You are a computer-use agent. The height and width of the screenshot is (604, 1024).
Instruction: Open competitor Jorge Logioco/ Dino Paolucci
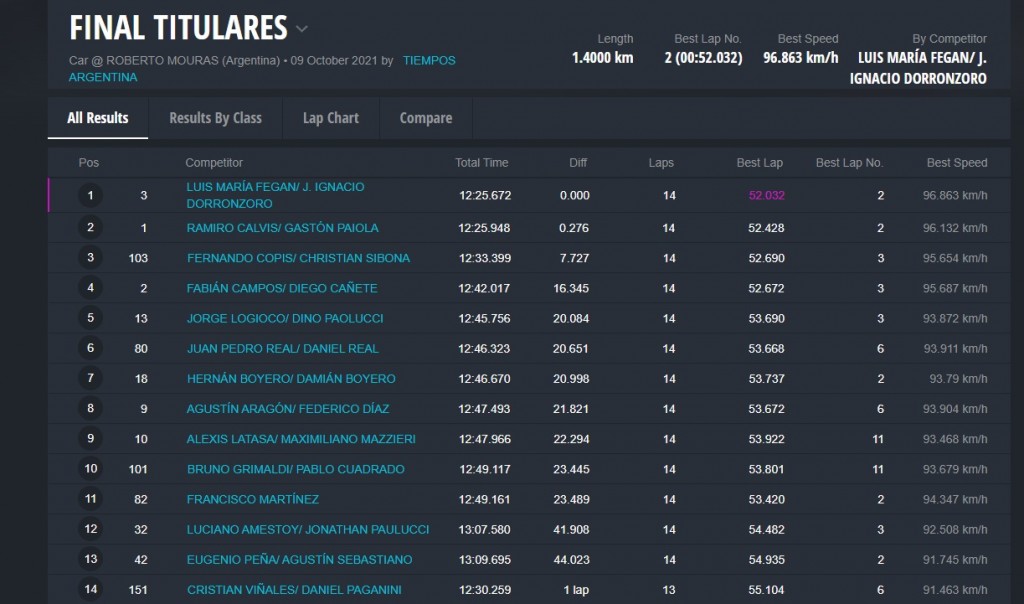coord(285,319)
